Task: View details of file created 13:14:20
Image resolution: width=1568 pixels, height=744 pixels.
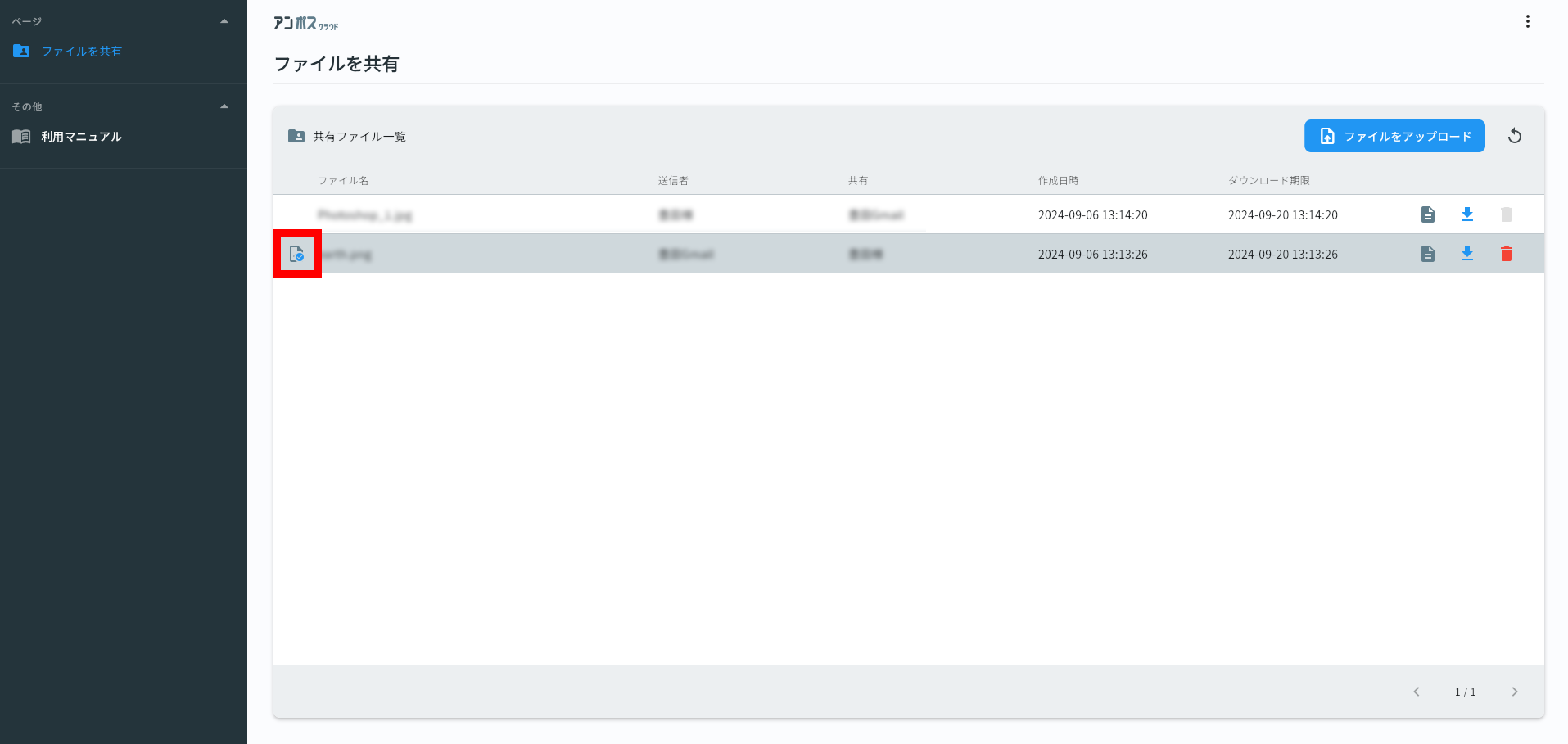Action: (1427, 214)
